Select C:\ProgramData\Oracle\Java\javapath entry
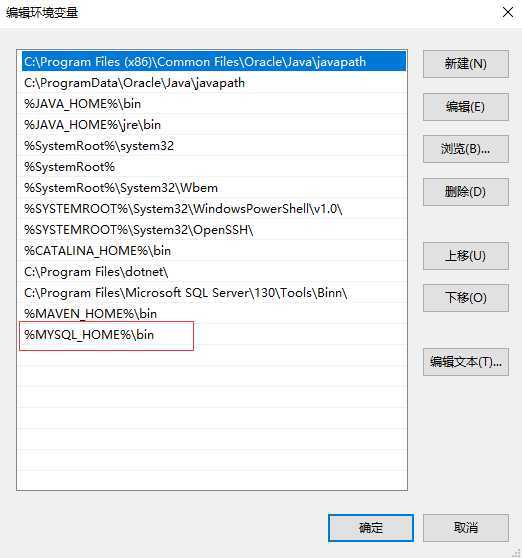 pos(213,83)
